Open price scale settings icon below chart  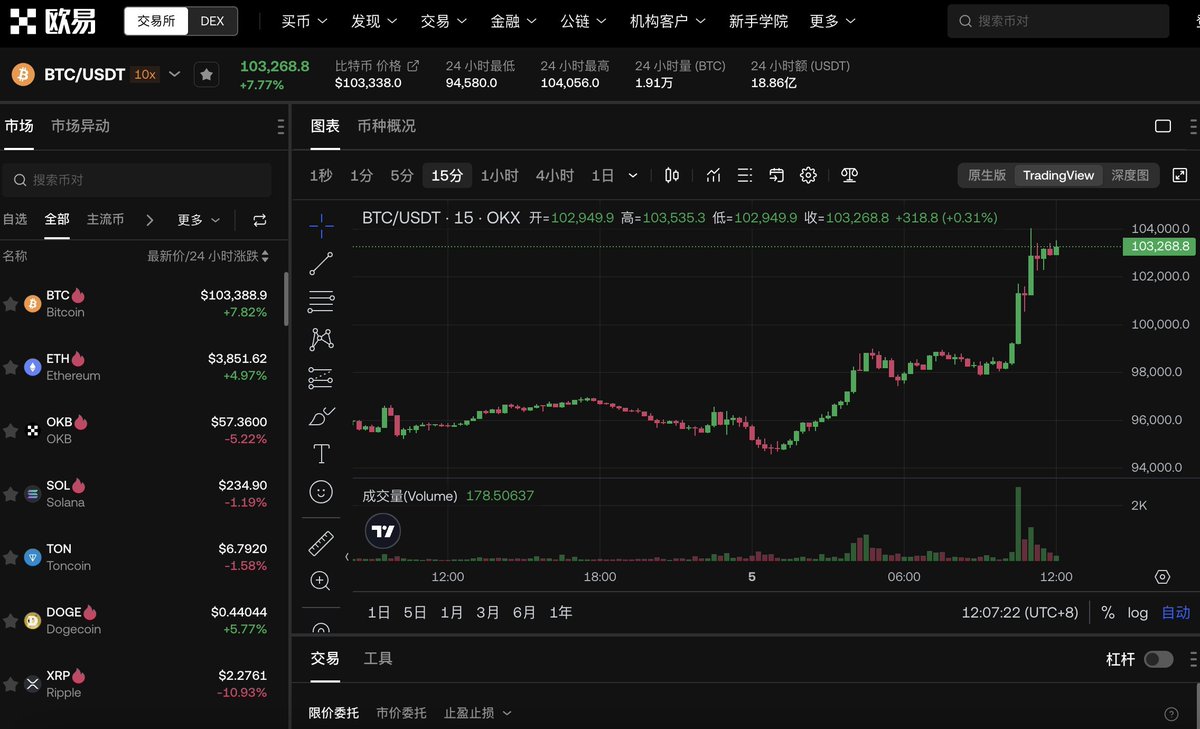[x=1162, y=577]
